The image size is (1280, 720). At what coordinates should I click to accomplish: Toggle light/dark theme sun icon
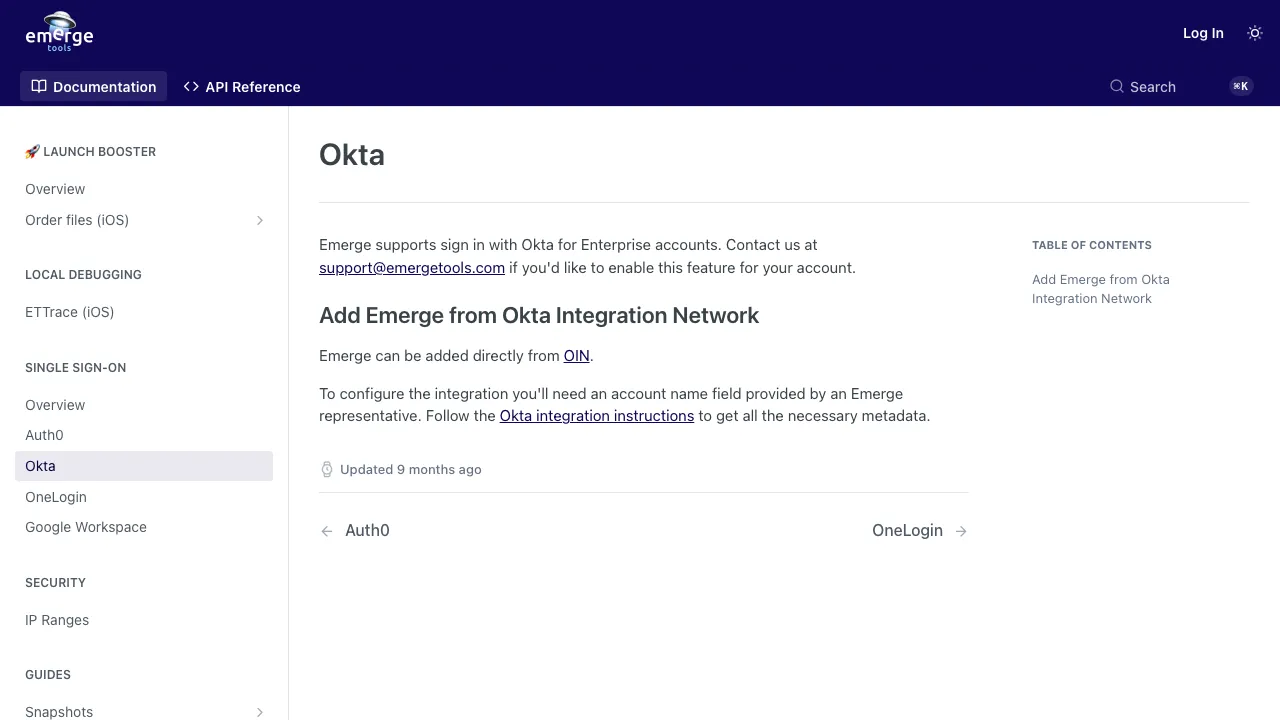[x=1255, y=33]
